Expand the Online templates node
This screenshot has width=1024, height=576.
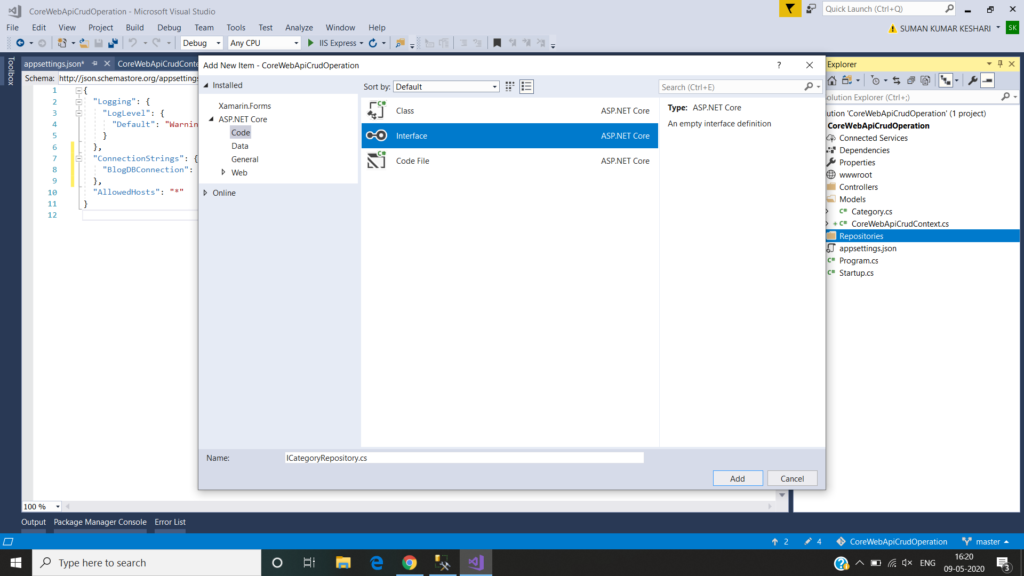206,193
